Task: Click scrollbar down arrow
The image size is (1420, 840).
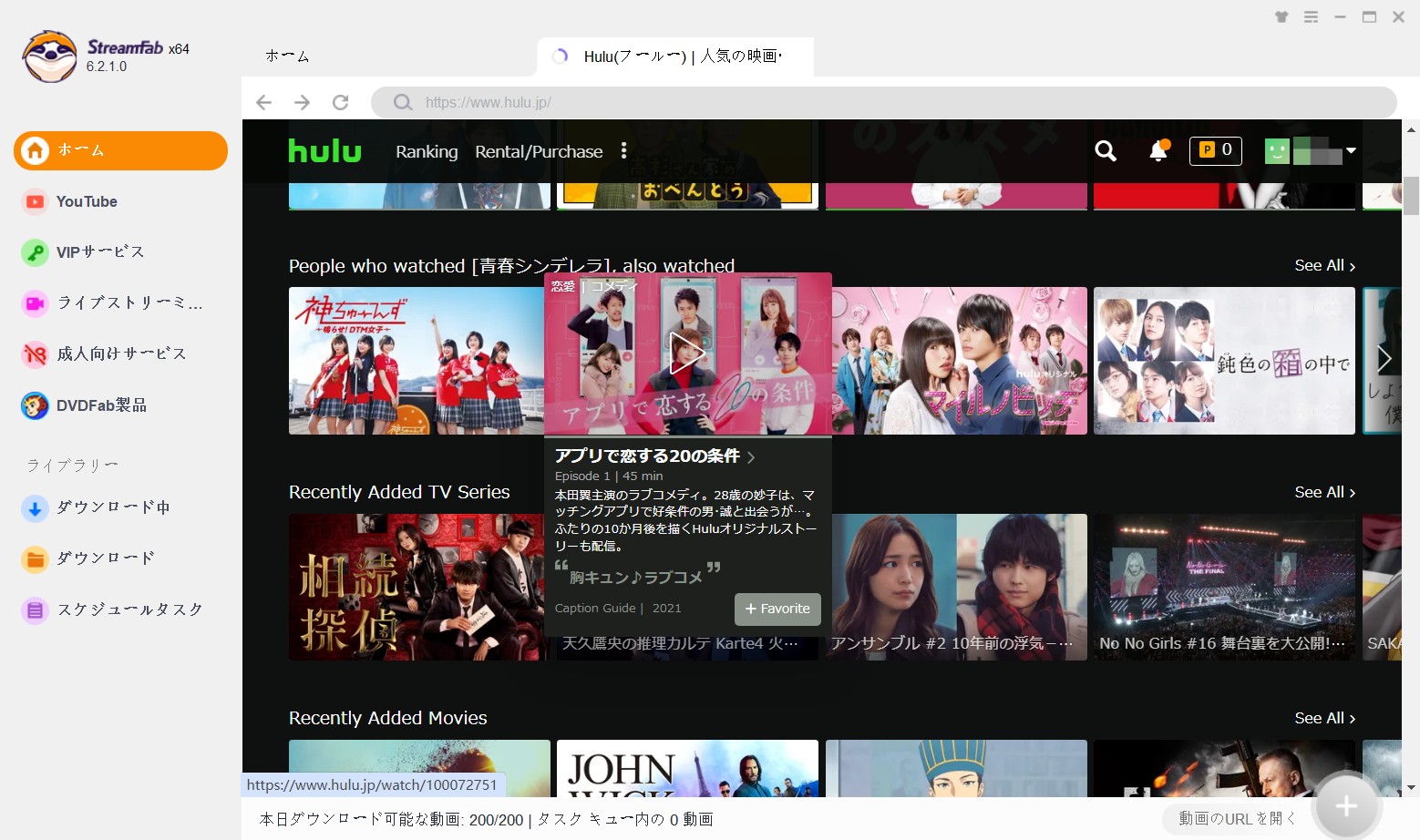Action: (1411, 788)
